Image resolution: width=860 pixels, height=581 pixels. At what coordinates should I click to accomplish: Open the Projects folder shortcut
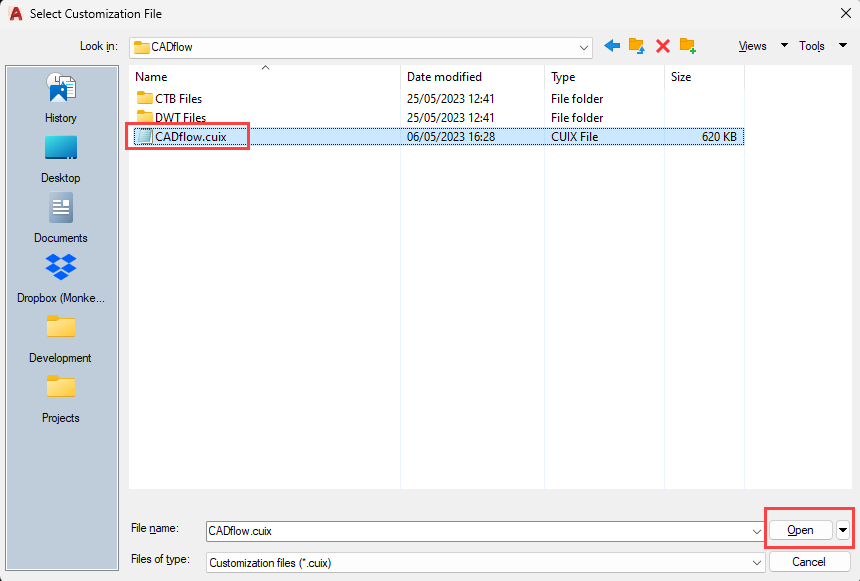tap(61, 399)
